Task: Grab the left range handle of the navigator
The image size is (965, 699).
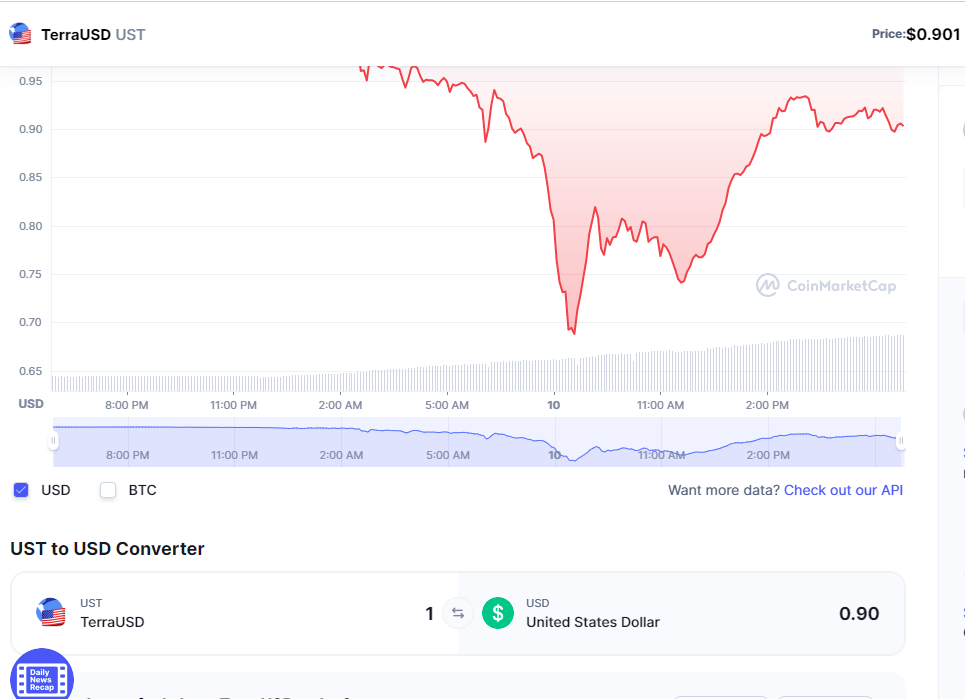Action: tap(54, 441)
